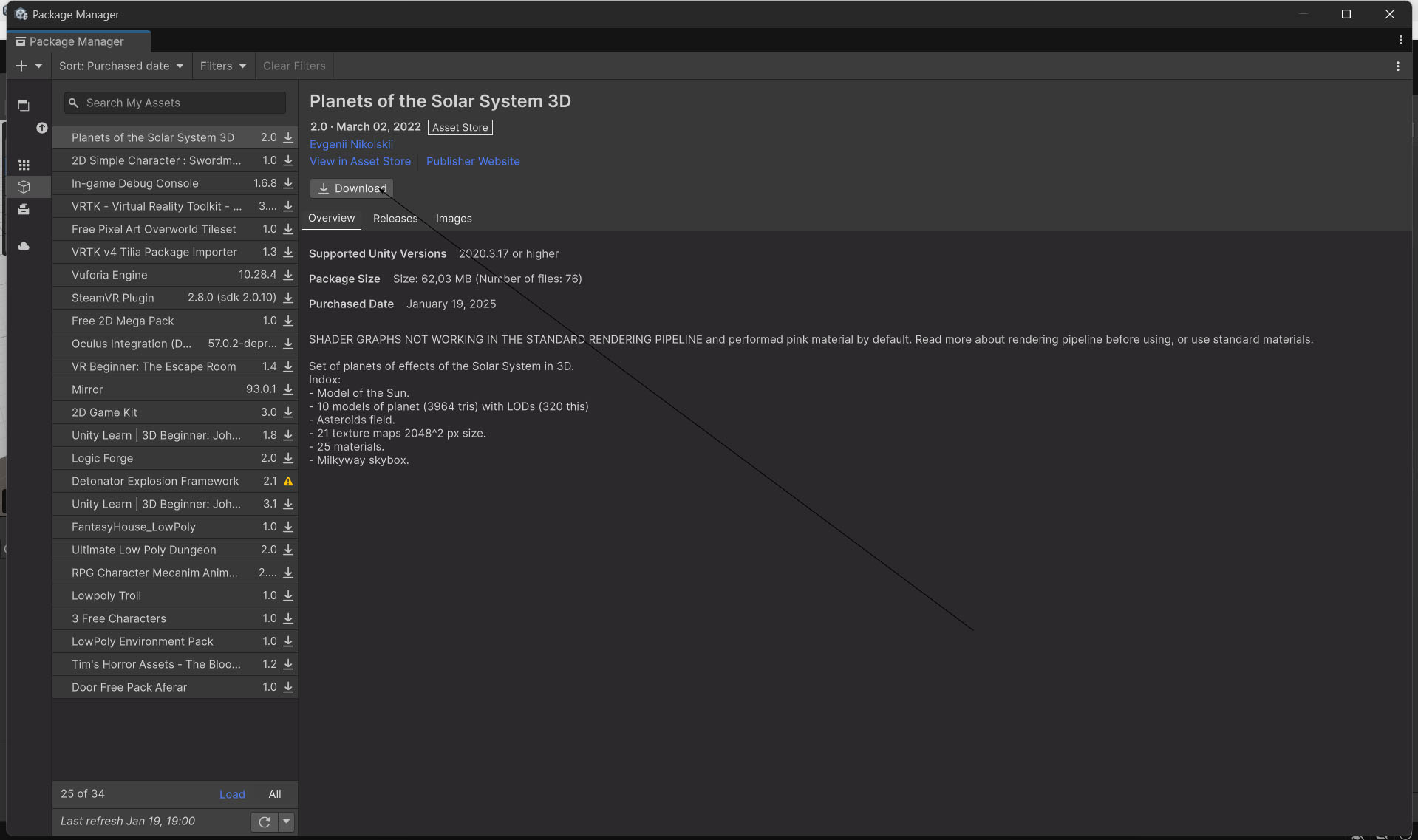Click the Updates arrow icon in sidebar
This screenshot has width=1418, height=840.
coord(42,128)
